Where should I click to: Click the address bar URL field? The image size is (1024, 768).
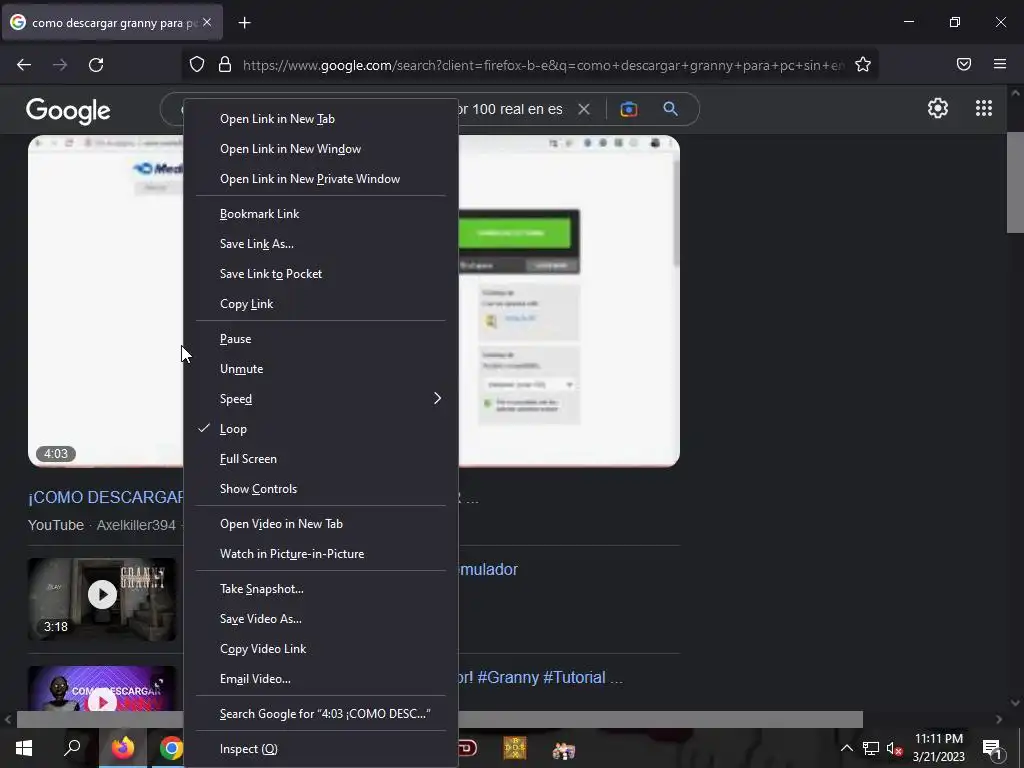(x=543, y=65)
